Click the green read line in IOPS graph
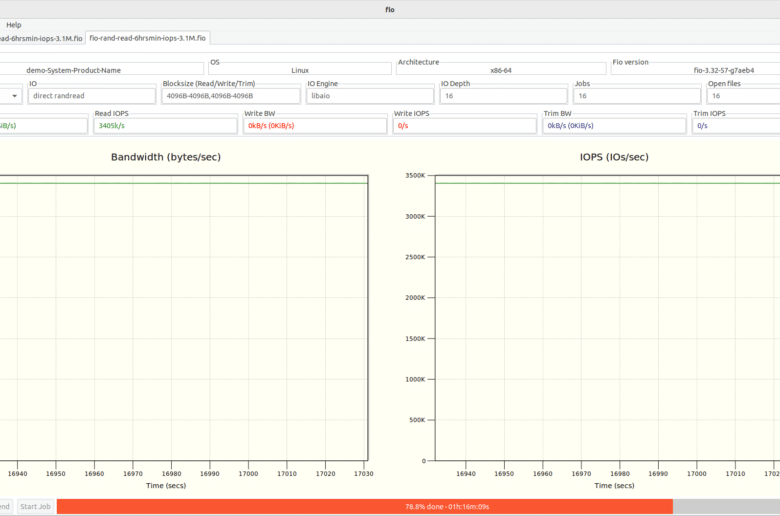Image resolution: width=780 pixels, height=516 pixels. pos(607,183)
